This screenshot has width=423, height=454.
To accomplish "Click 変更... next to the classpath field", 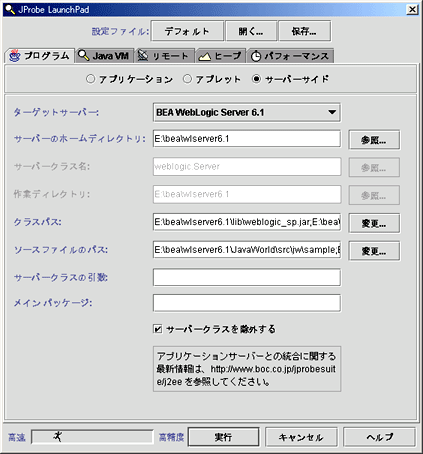I will click(374, 223).
